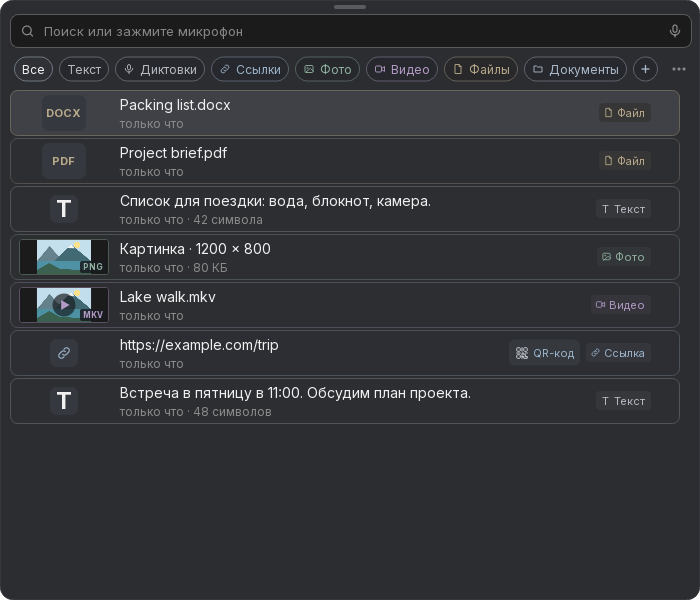
Task: Click the magnifier search icon
Action: [28, 31]
